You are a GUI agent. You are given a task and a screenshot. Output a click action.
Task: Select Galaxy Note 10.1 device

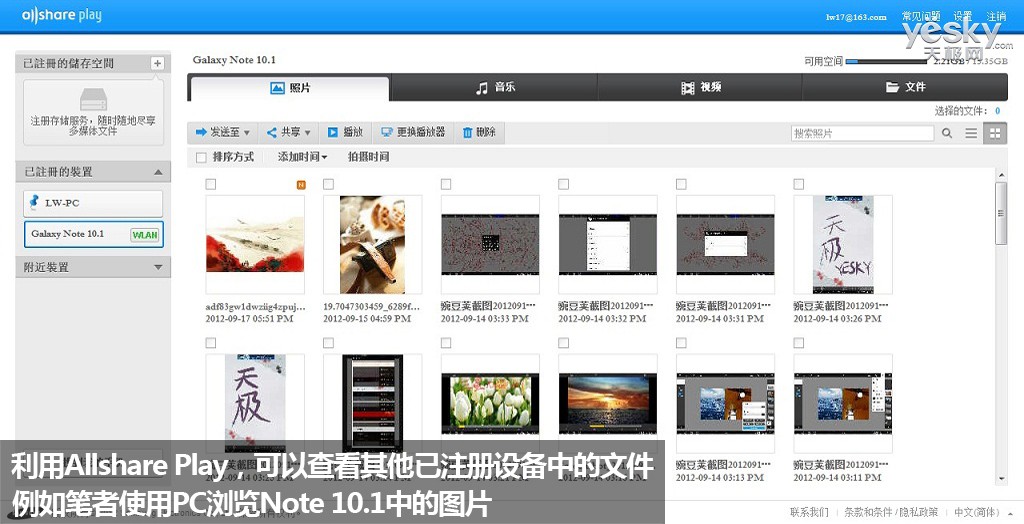[93, 234]
